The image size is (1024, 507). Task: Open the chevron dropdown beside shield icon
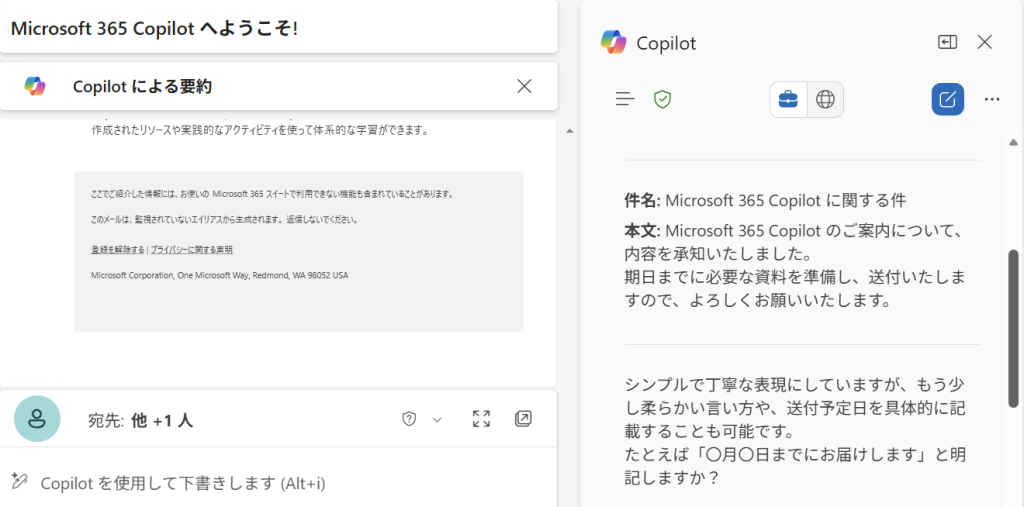tap(436, 420)
